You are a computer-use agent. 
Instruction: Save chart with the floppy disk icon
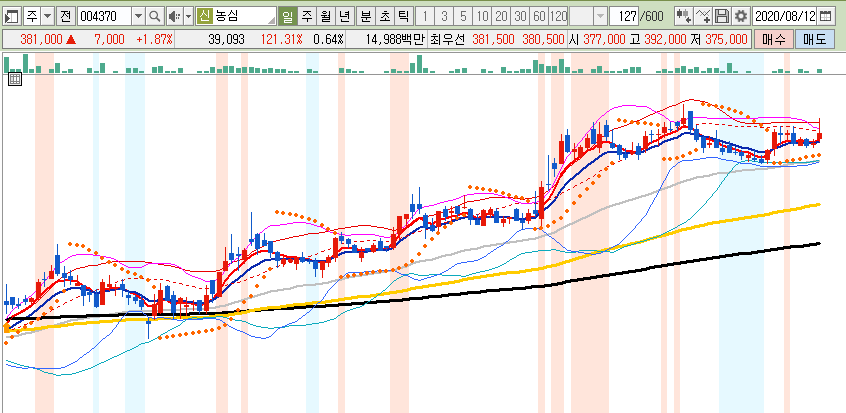pyautogui.click(x=722, y=16)
